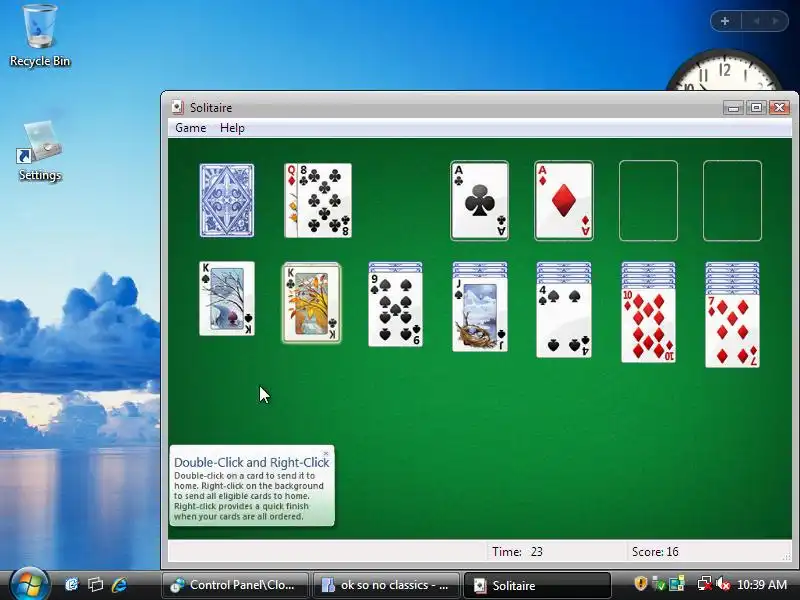The width and height of the screenshot is (800, 600).
Task: Click the Solitaire taskbar button
Action: coord(537,585)
